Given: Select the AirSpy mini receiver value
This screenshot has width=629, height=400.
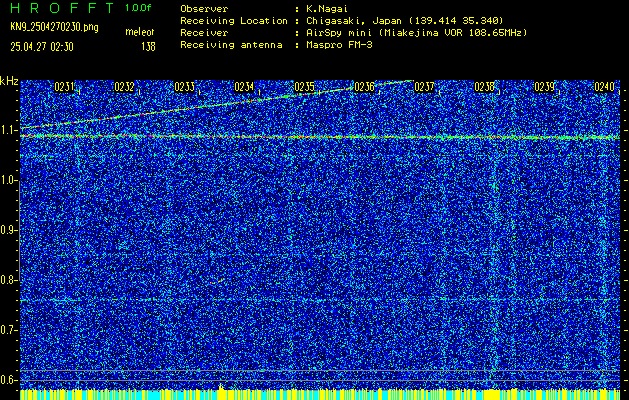Looking at the screenshot, I should click(416, 33).
